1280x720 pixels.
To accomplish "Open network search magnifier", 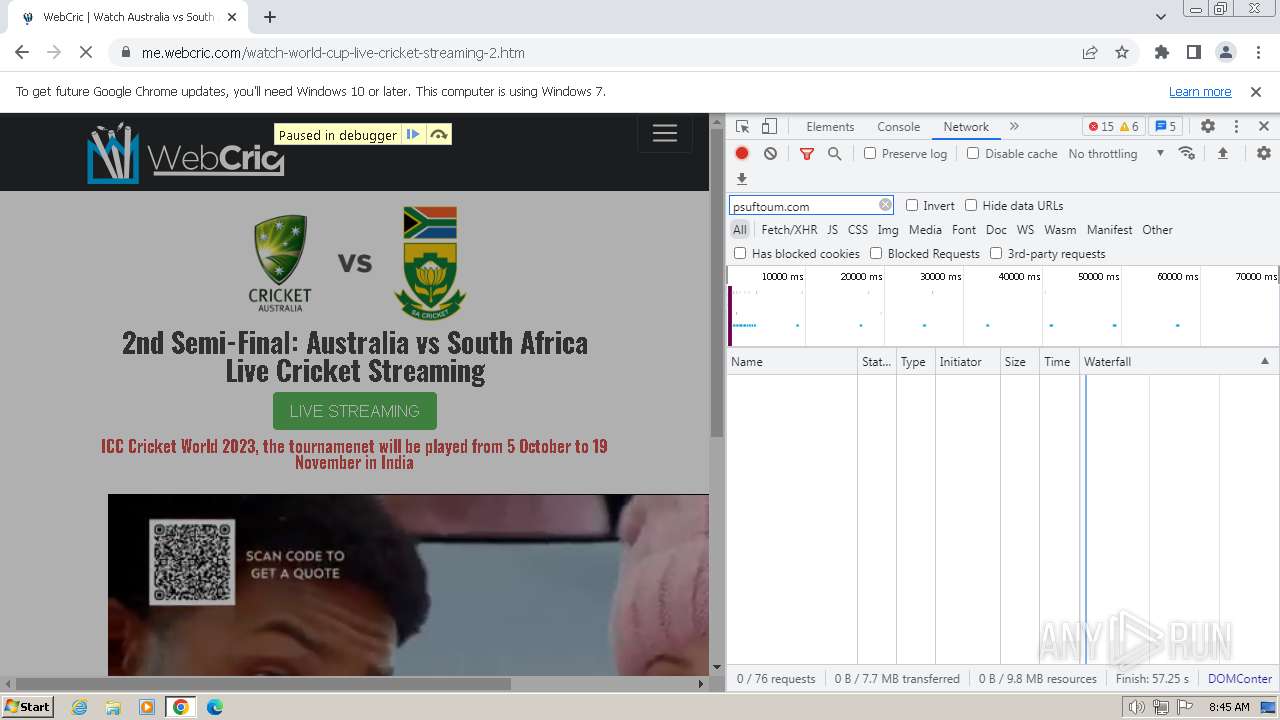I will point(835,153).
